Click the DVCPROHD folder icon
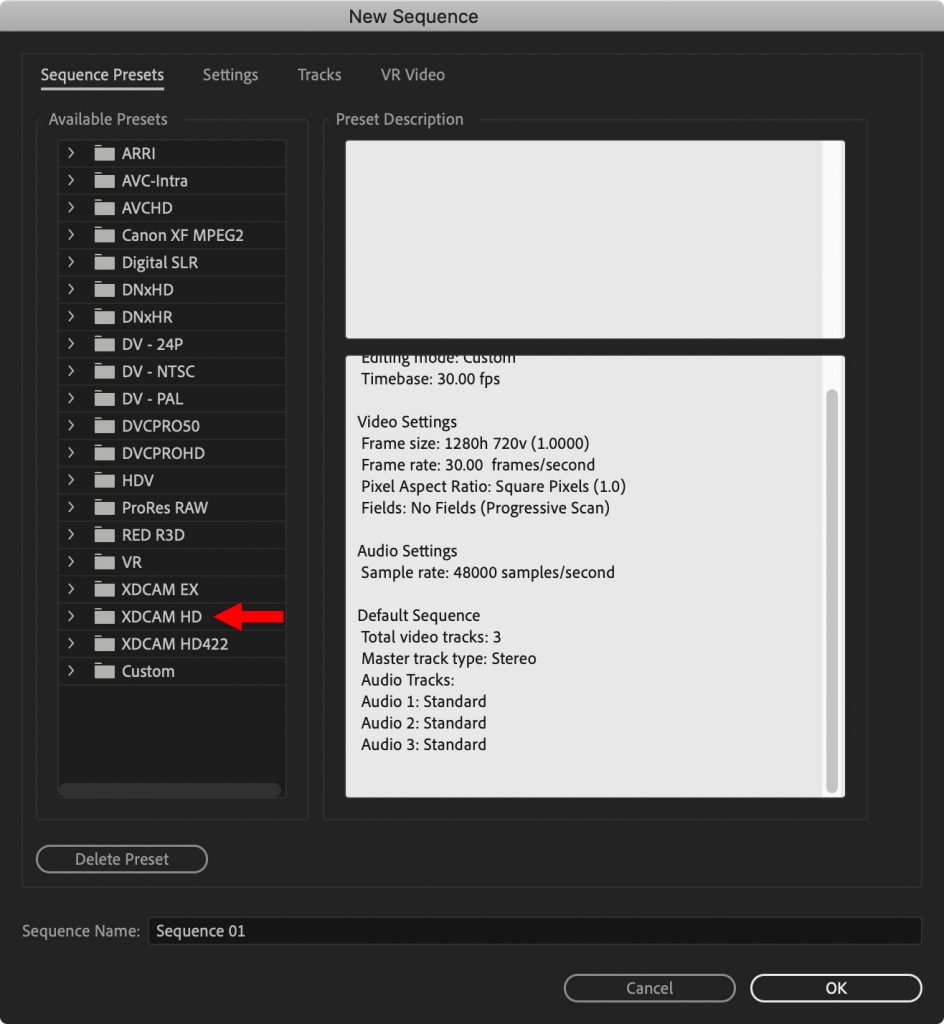 click(104, 453)
